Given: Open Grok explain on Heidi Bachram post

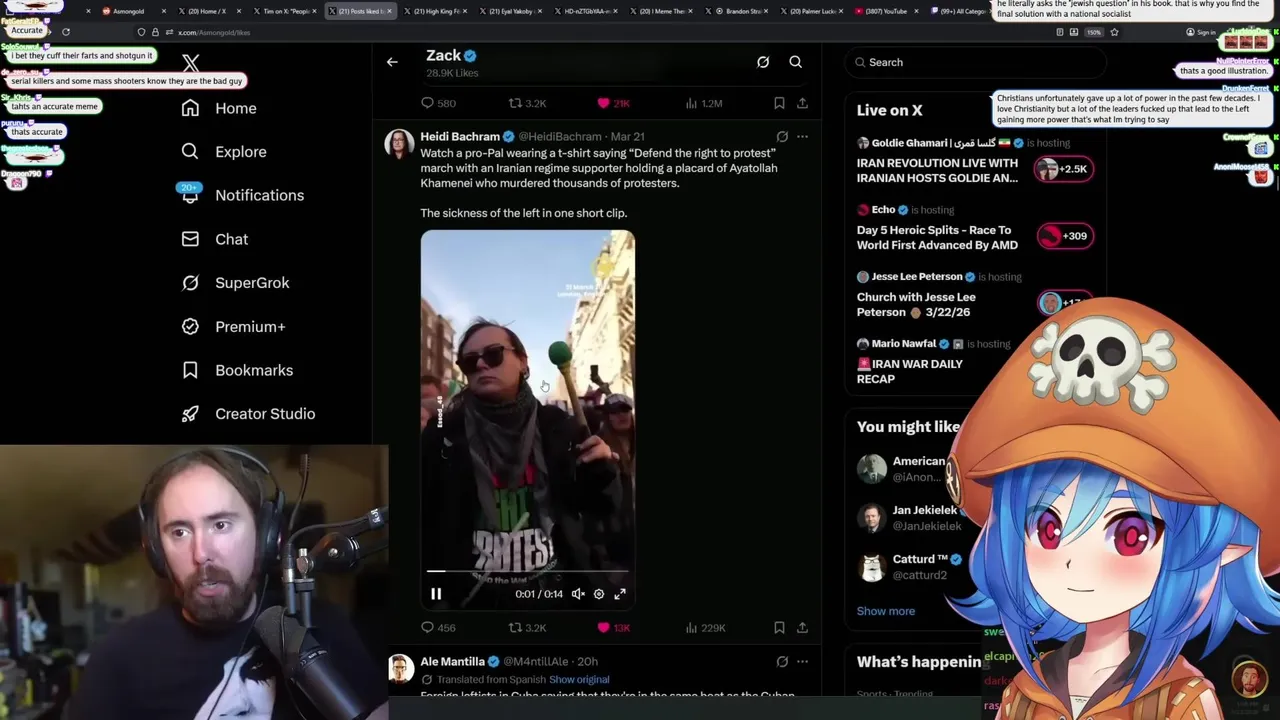Looking at the screenshot, I should click(x=782, y=137).
